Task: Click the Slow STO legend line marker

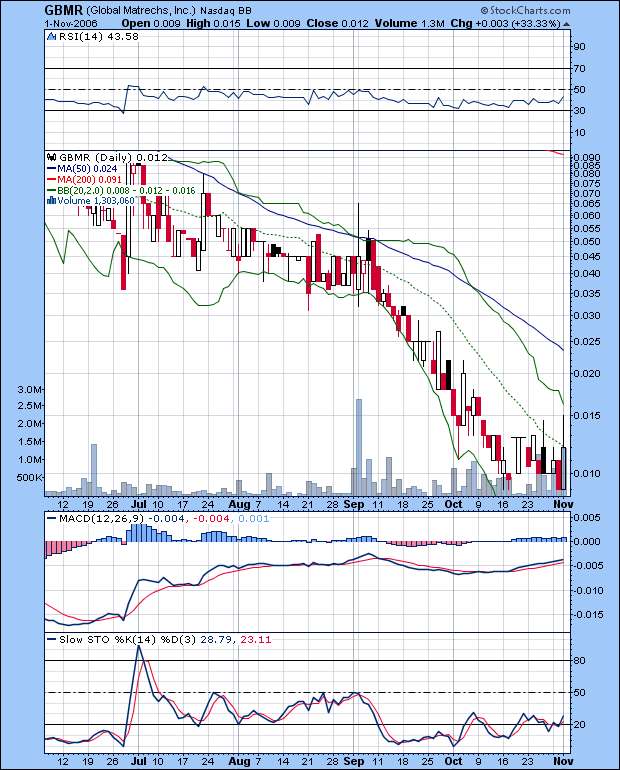Action: tap(51, 639)
